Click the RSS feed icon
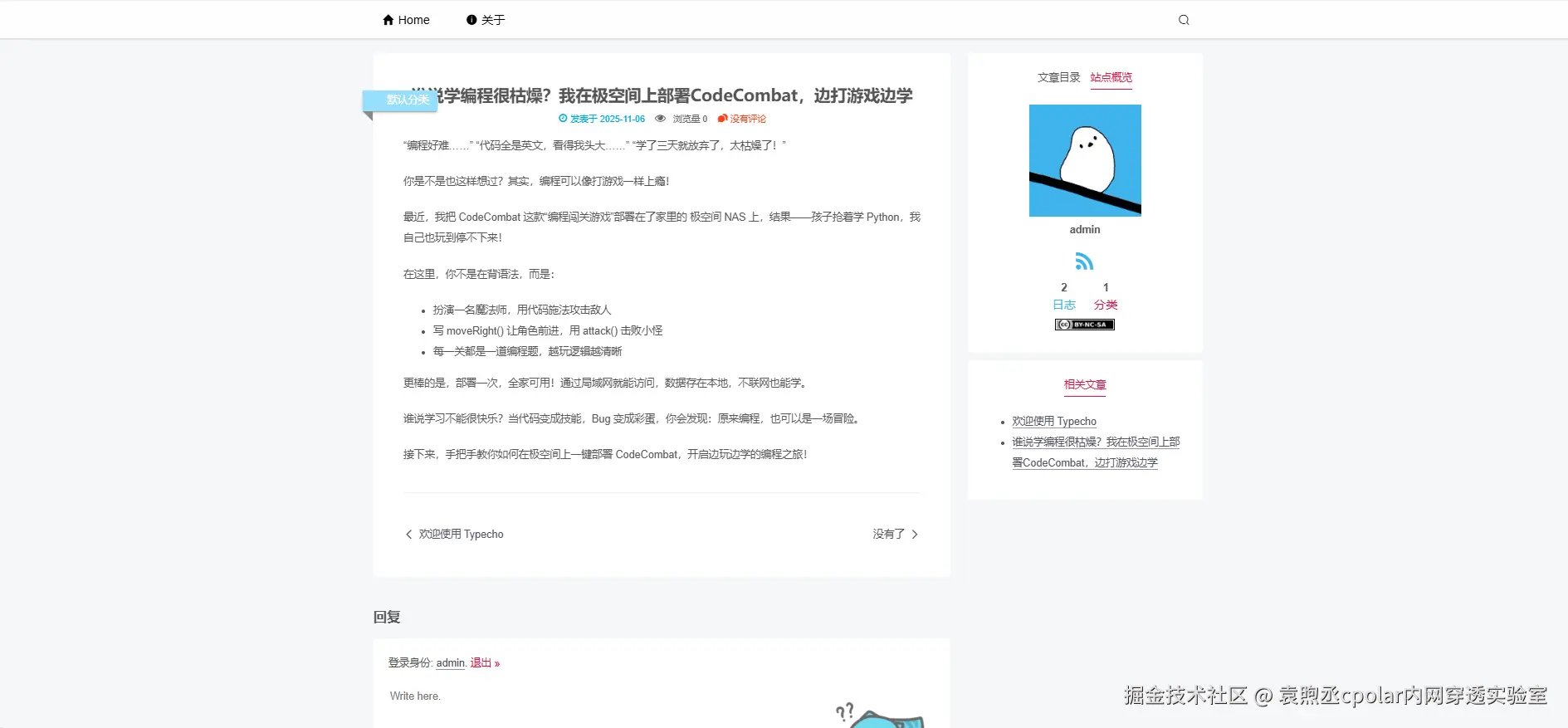Screen dimensions: 1568x728 coord(1084,261)
